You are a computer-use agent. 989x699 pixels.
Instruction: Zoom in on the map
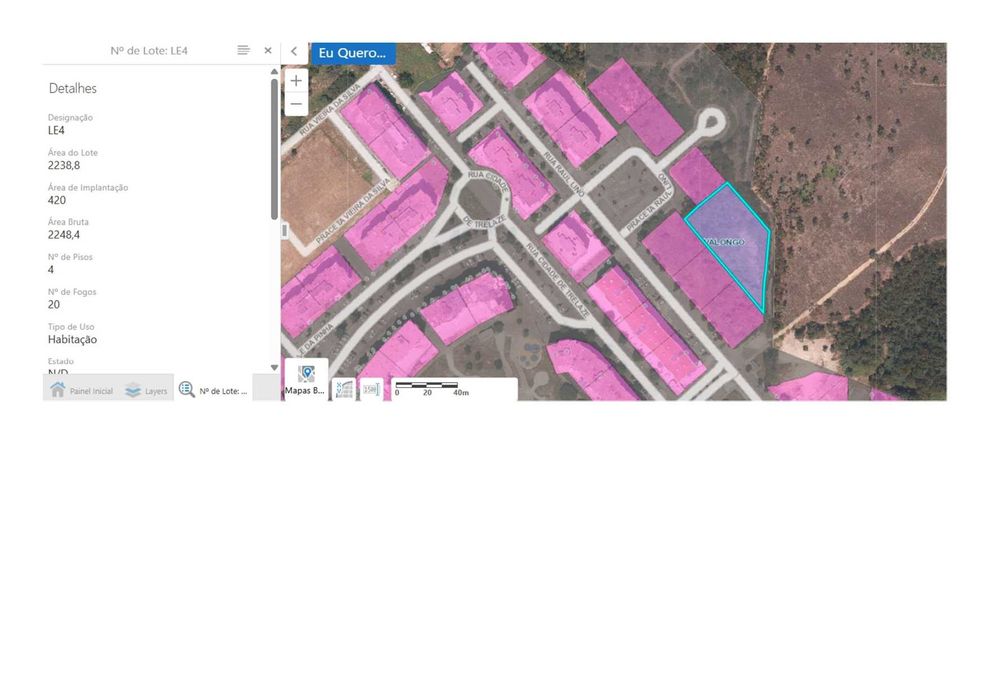296,81
